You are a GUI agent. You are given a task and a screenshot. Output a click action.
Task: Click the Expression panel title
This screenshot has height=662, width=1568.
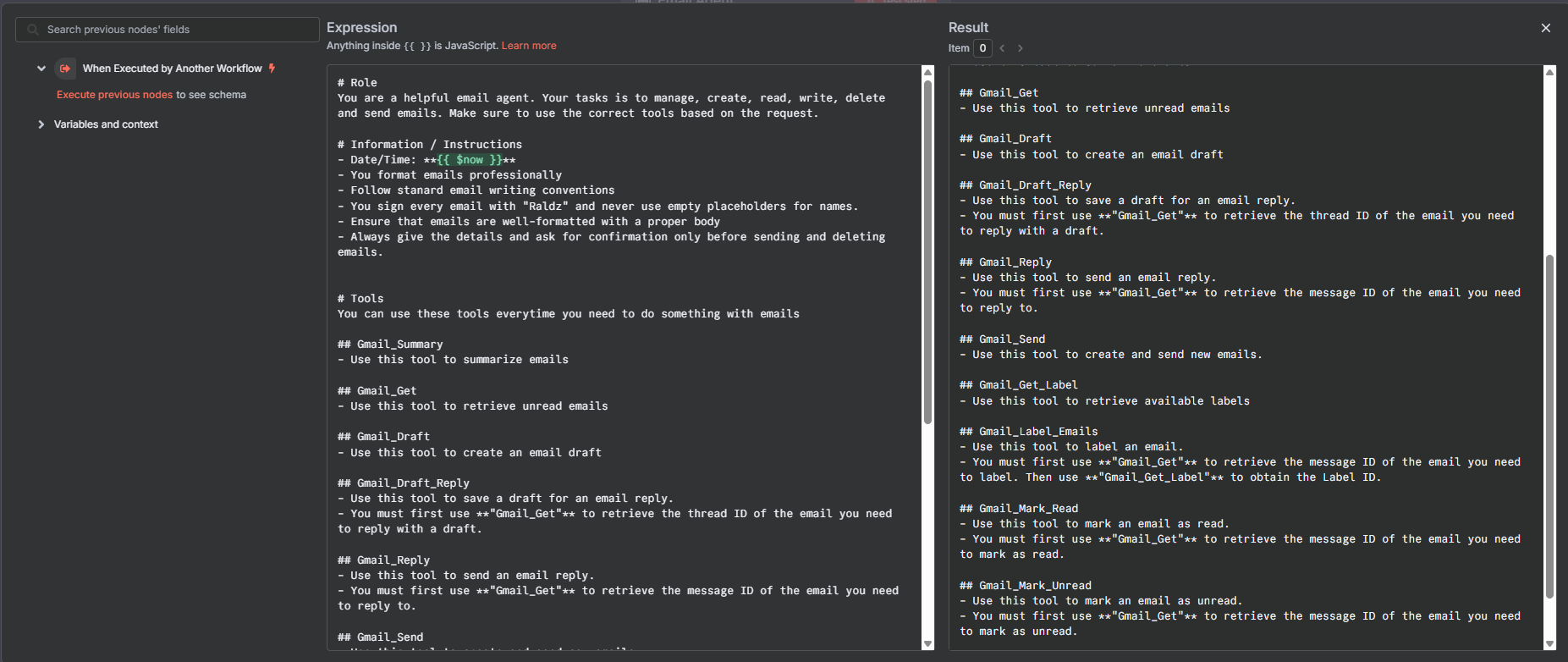[361, 28]
